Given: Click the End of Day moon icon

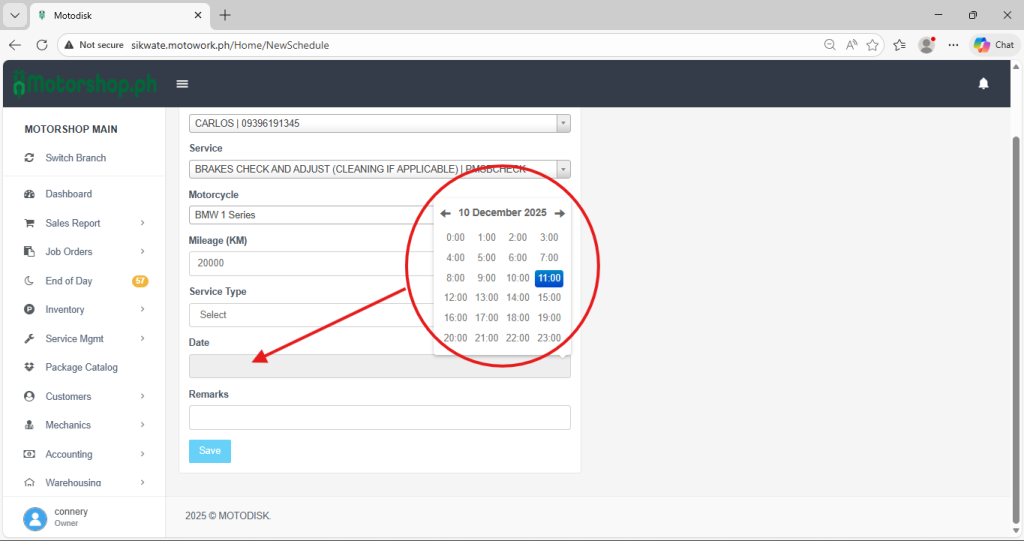Looking at the screenshot, I should [x=29, y=281].
